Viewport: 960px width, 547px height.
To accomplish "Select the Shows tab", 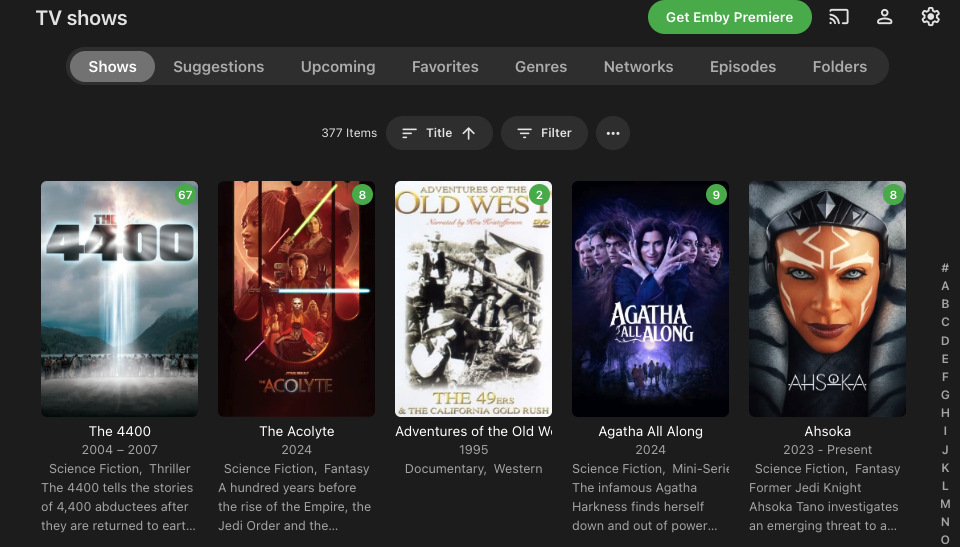I will (x=112, y=66).
